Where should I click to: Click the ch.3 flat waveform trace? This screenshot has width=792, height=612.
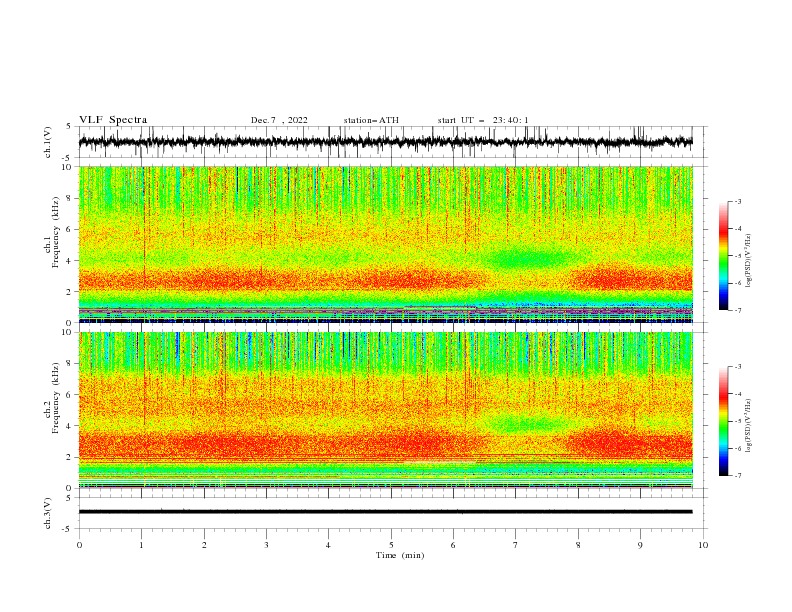coord(386,512)
